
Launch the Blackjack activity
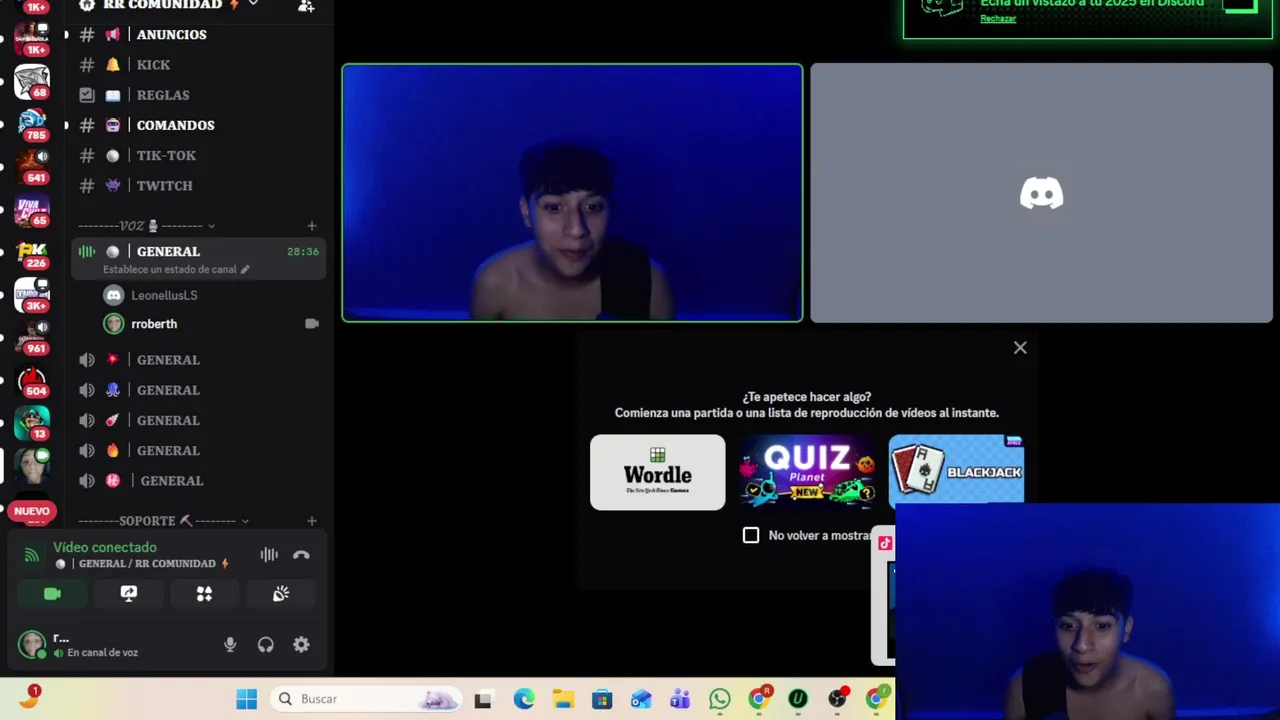[x=956, y=470]
